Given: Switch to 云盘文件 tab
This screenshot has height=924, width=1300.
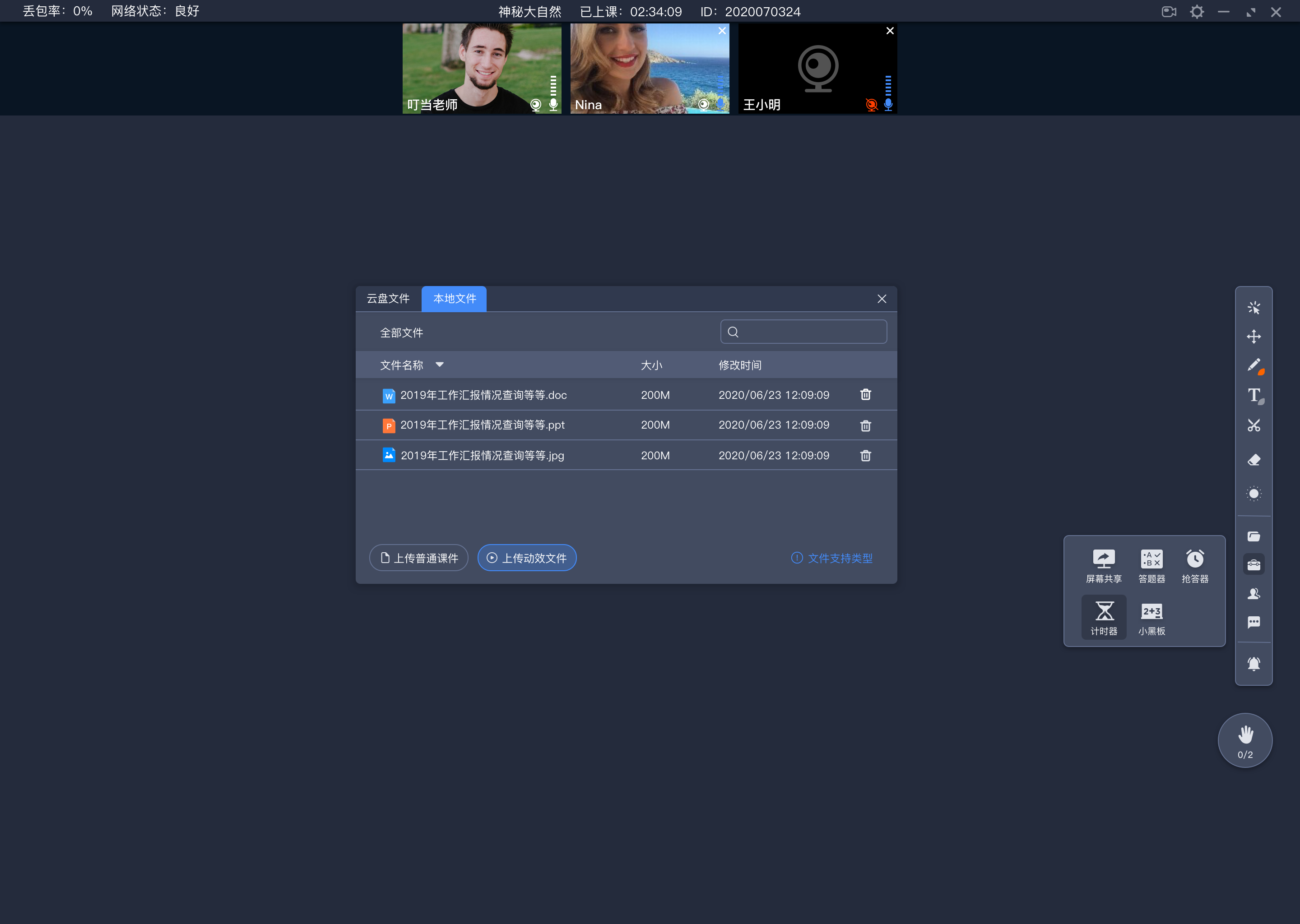Looking at the screenshot, I should tap(388, 298).
